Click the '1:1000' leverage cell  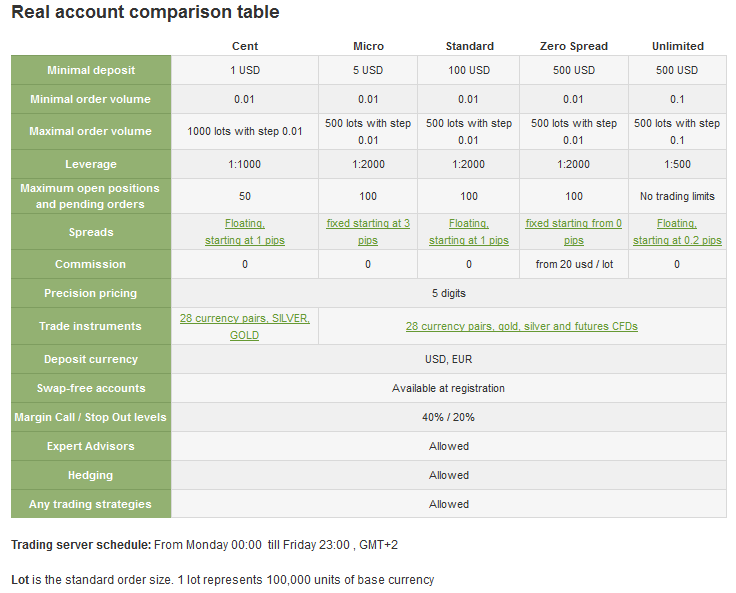(245, 164)
